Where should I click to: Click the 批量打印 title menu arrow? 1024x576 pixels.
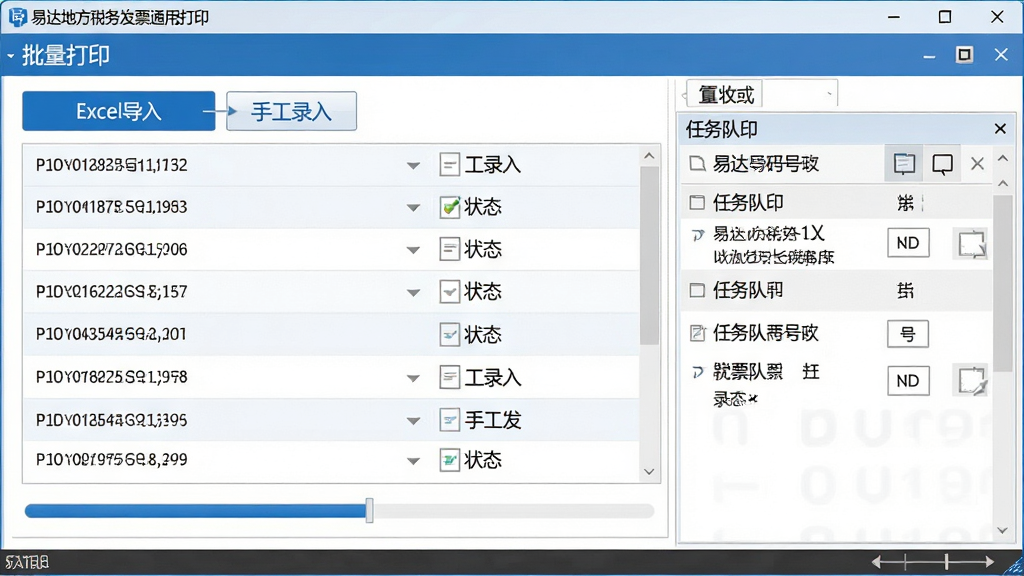point(10,56)
